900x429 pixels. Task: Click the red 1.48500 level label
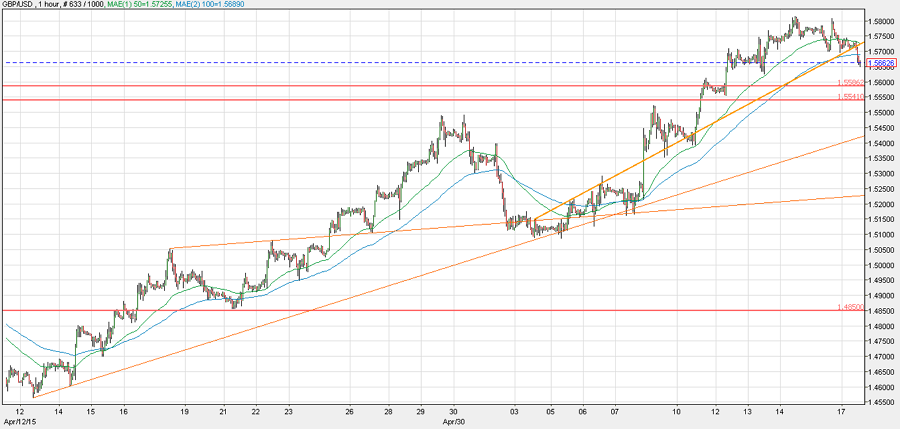click(x=851, y=307)
